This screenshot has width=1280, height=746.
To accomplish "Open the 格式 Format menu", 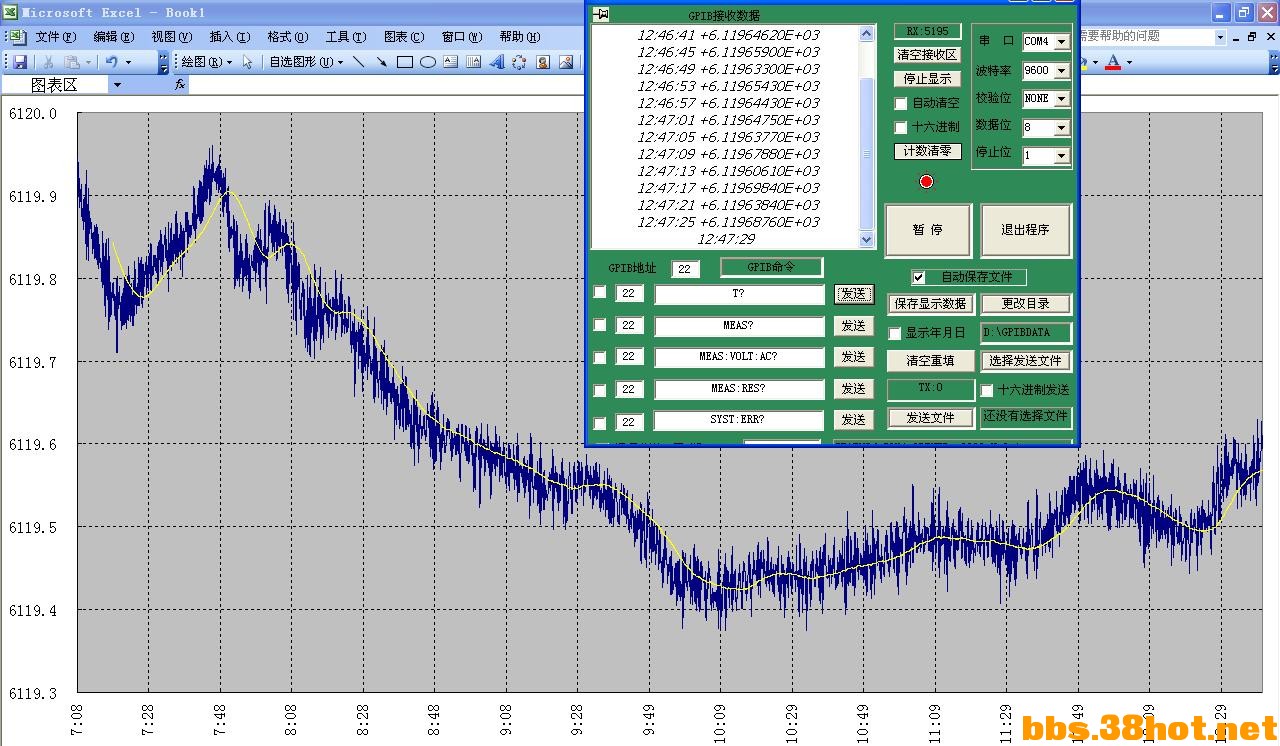I will [x=288, y=37].
